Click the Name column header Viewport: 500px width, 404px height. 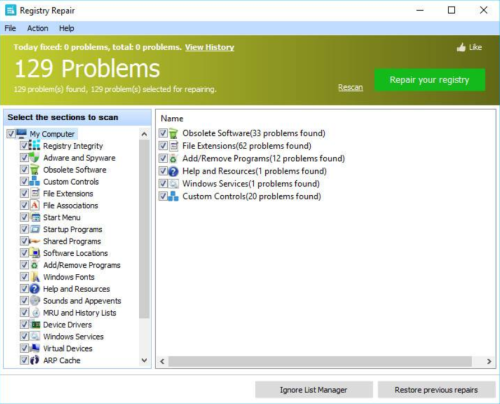(x=172, y=119)
